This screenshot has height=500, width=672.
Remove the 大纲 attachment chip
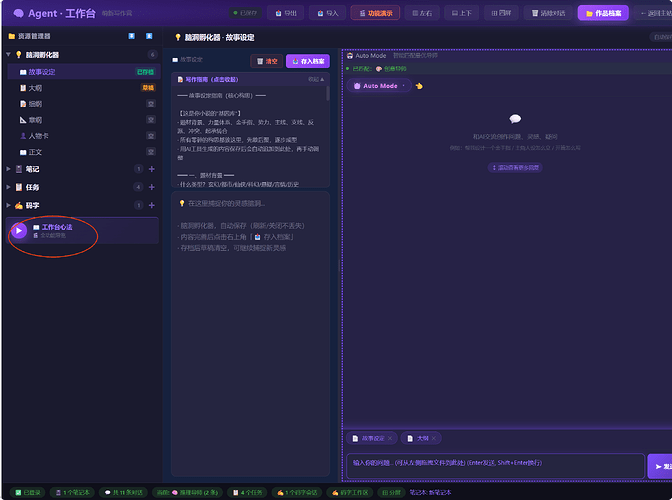pyautogui.click(x=434, y=438)
